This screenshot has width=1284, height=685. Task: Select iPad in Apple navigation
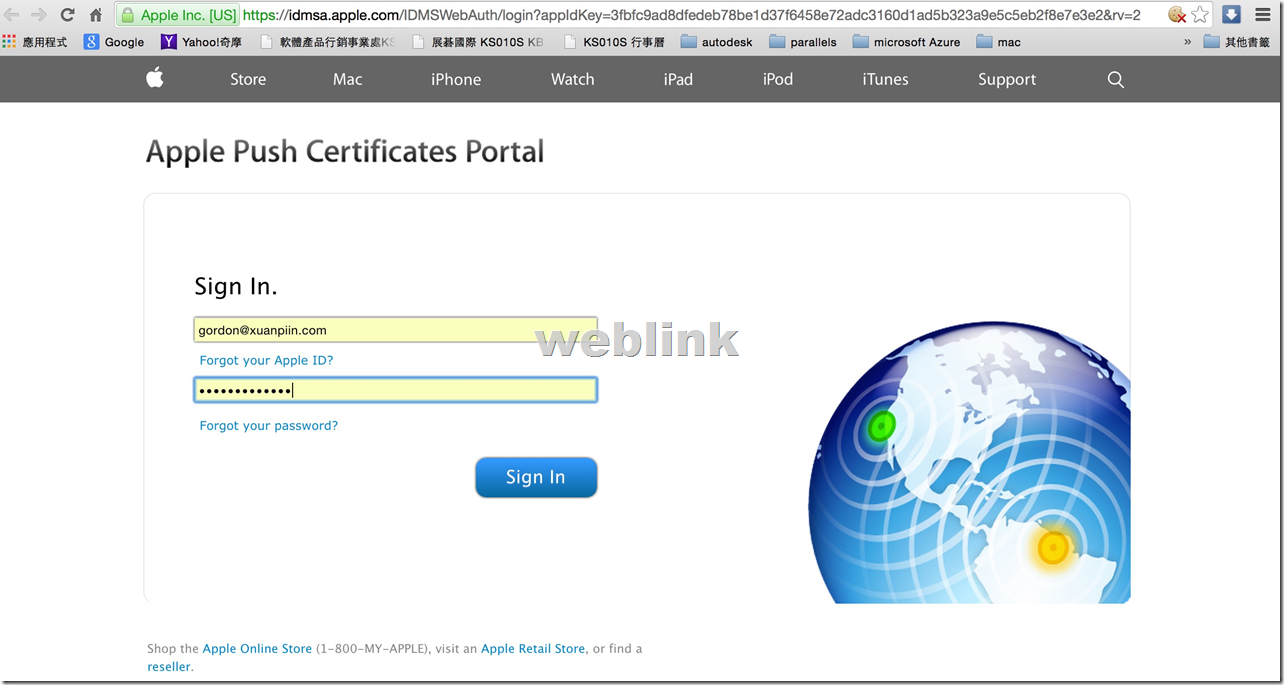[x=678, y=80]
